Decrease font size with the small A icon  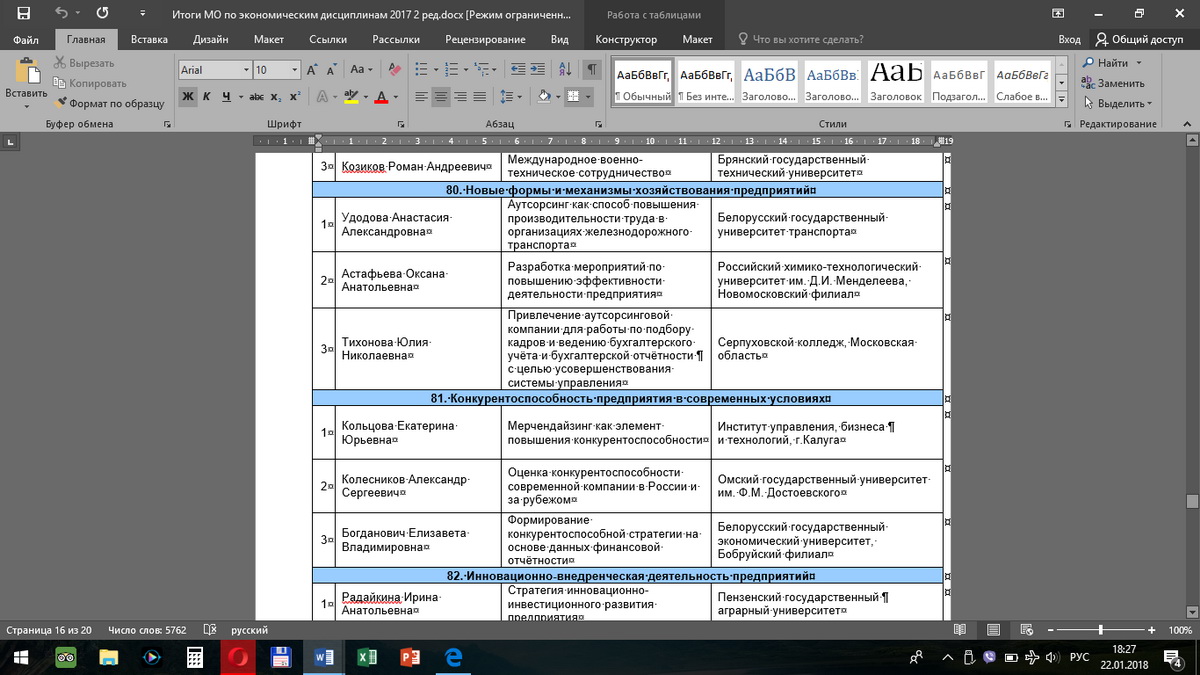click(331, 70)
